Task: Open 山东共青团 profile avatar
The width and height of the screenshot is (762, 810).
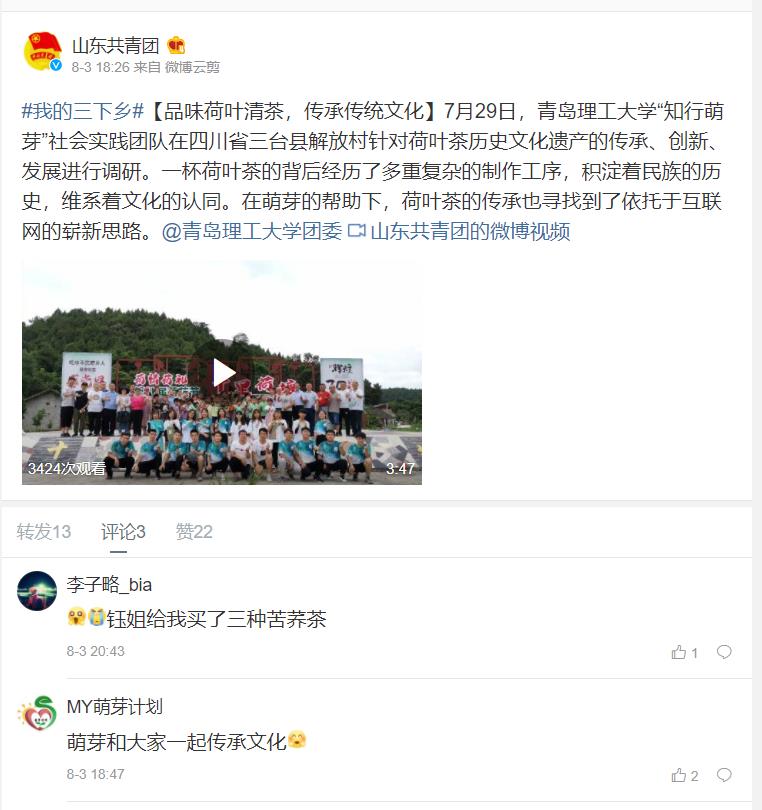Action: [43, 51]
